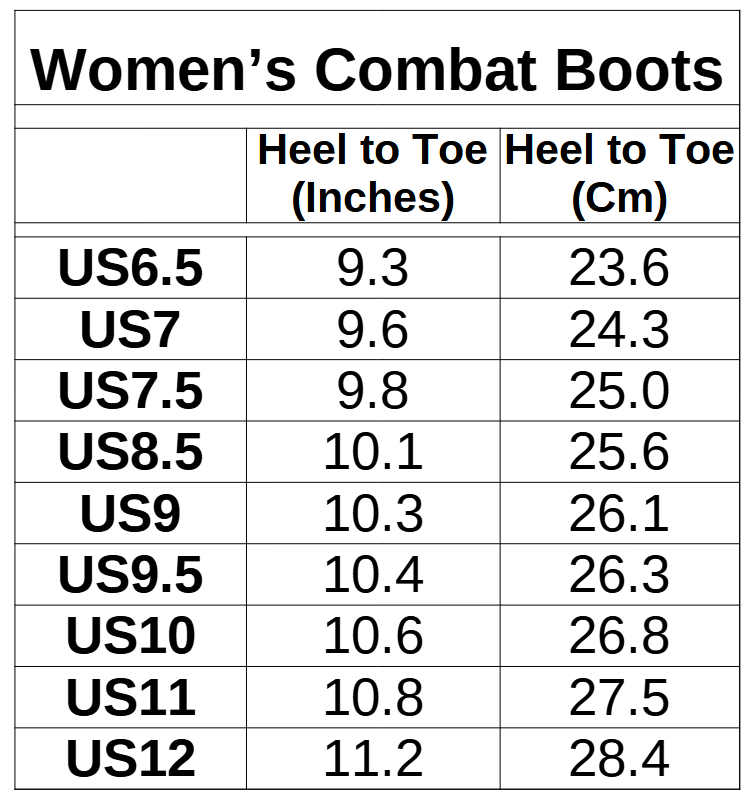The image size is (749, 793).
Task: Select the 23.6 cm value
Action: [x=619, y=269]
